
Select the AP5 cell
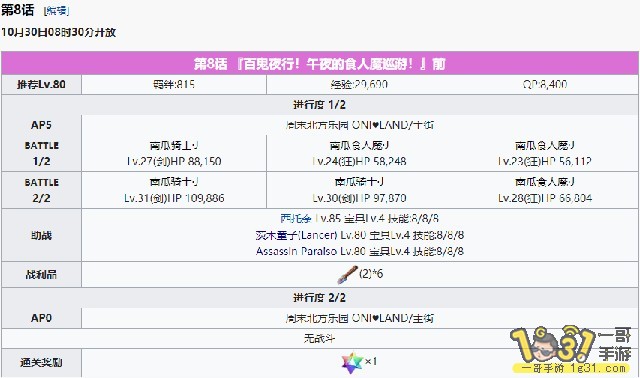coord(41,125)
